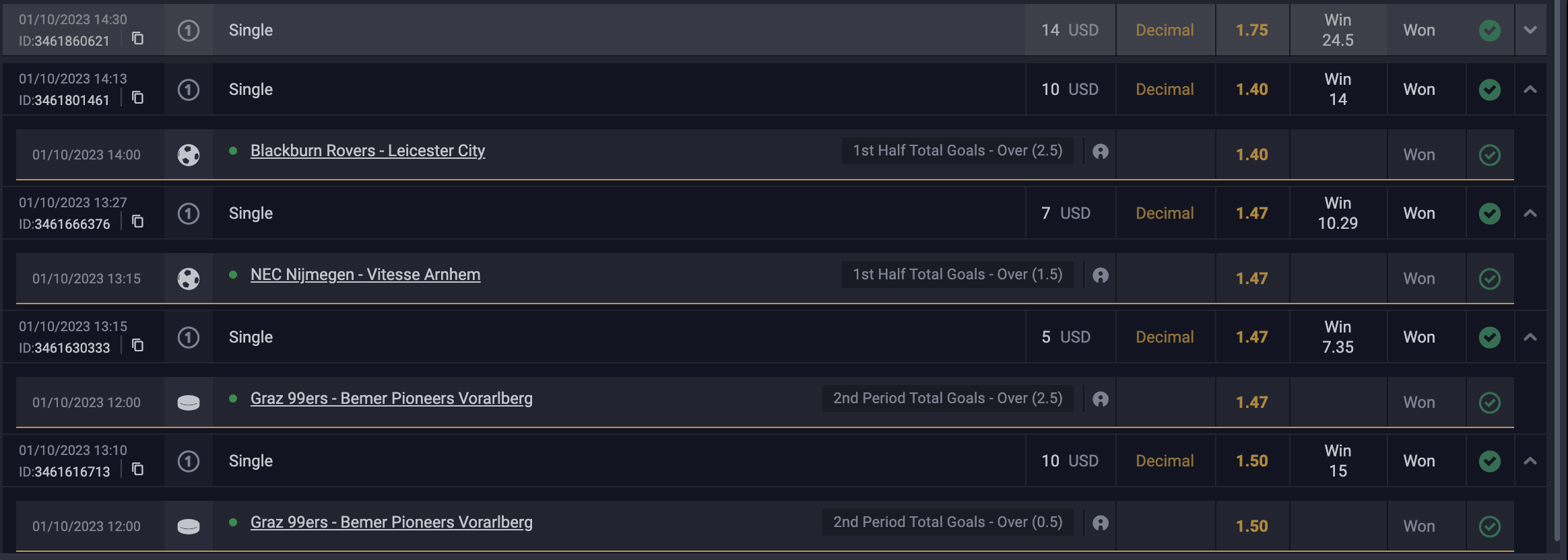Collapse the 7 USD bet details
Viewport: 1568px width, 560px height.
pos(1530,213)
